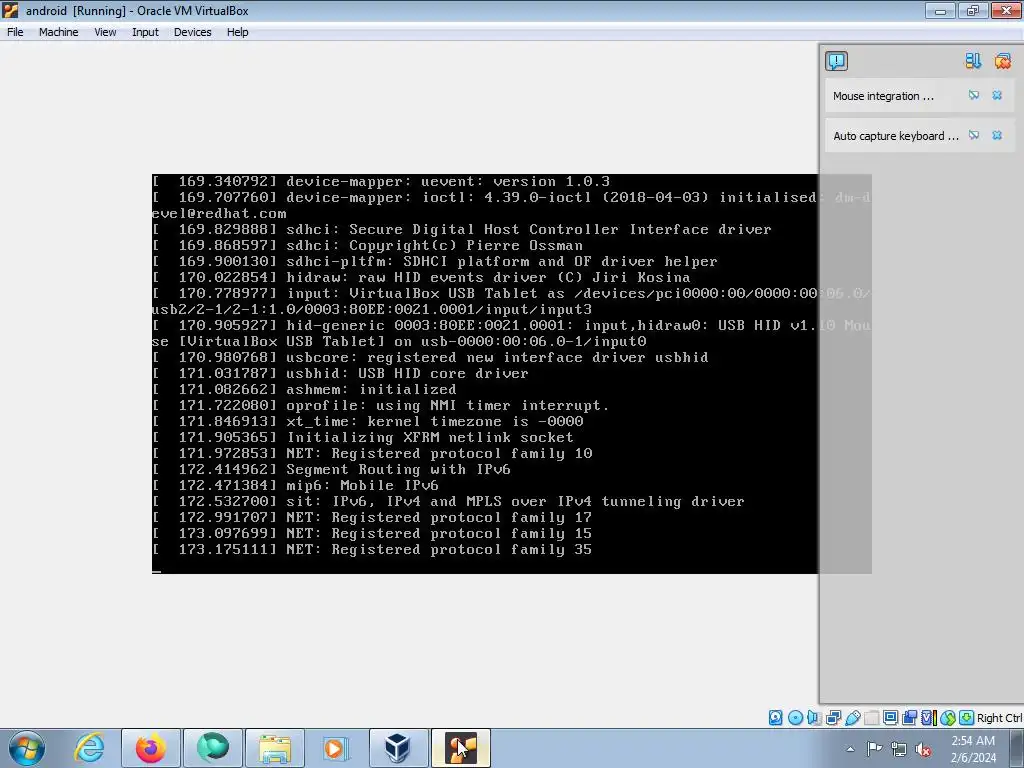Click the VirtualBox window title icon
1024x768 pixels.
pyautogui.click(x=10, y=10)
